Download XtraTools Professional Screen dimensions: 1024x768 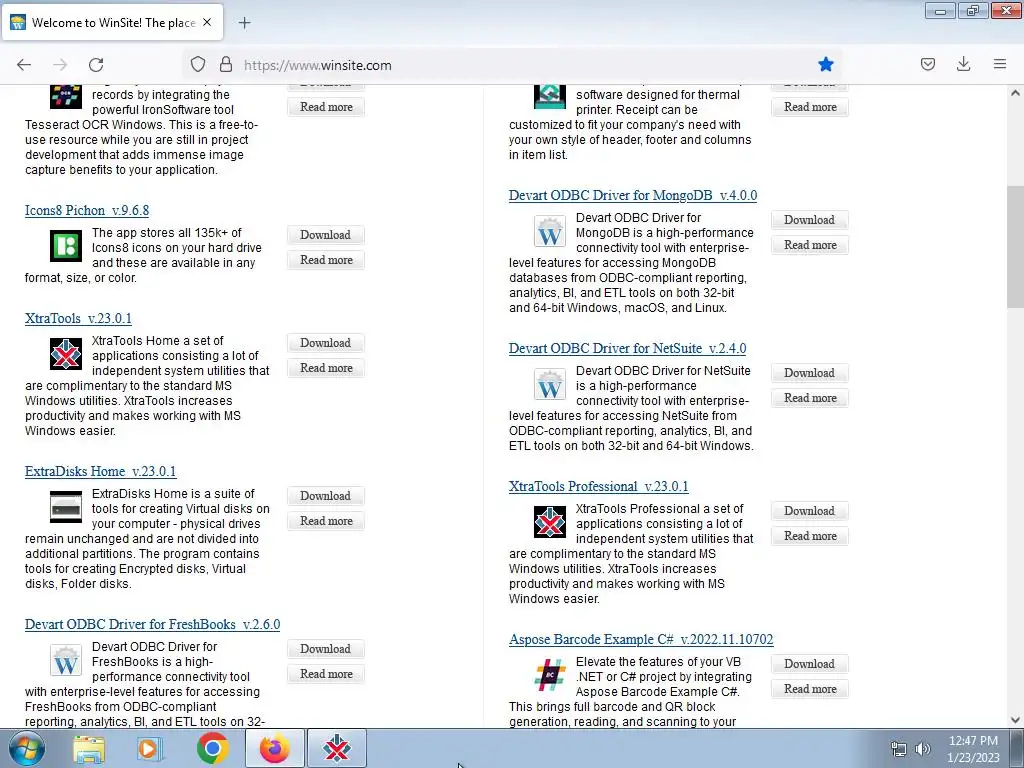coord(810,511)
